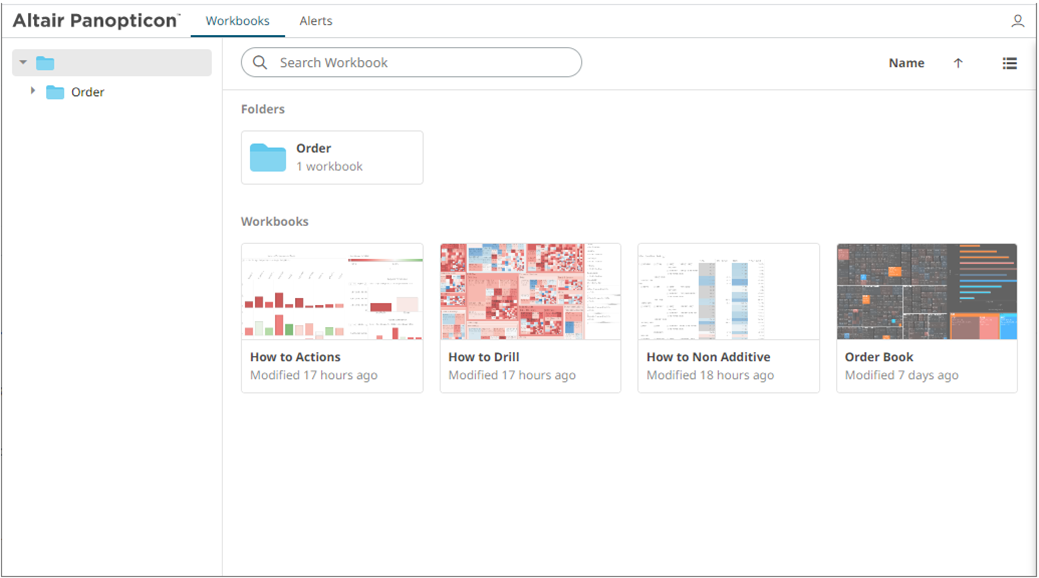
Task: Toggle sort direction arrow
Action: (x=958, y=63)
